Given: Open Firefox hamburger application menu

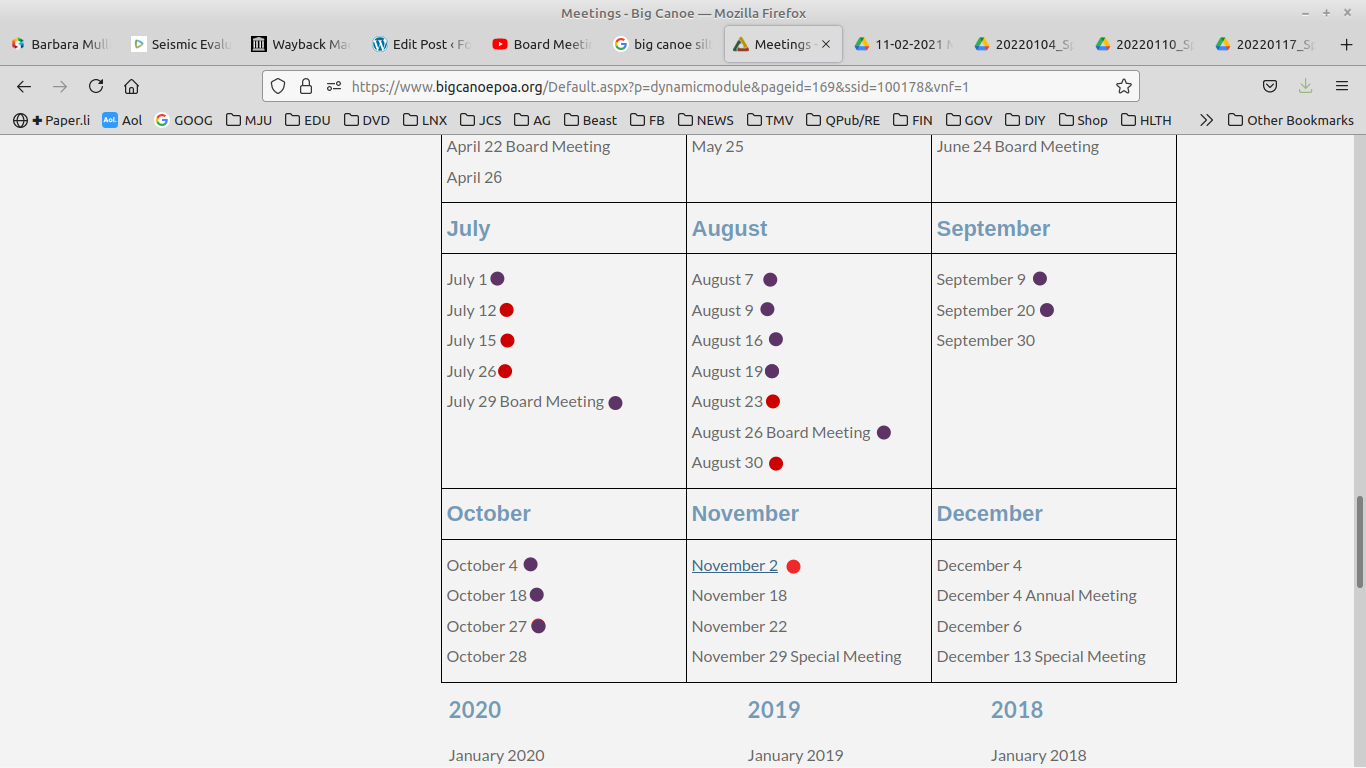Looking at the screenshot, I should 1342,86.
